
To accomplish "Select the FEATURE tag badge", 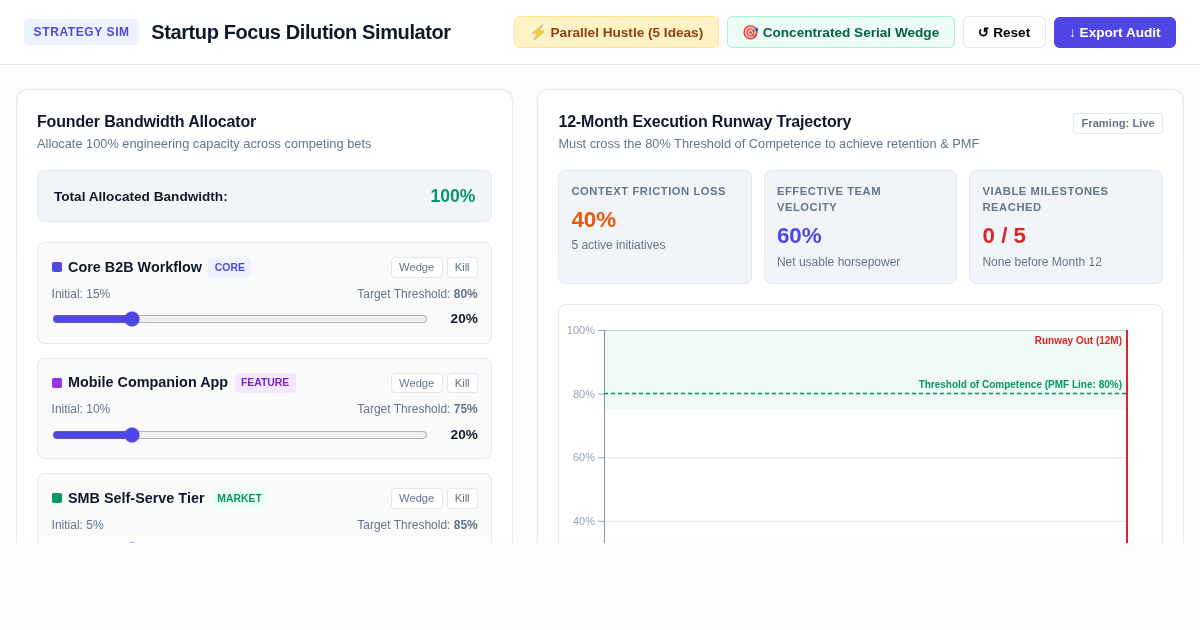I will point(265,383).
